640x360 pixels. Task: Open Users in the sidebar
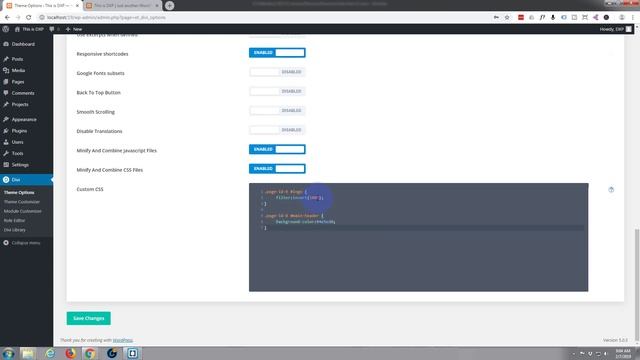[x=17, y=142]
